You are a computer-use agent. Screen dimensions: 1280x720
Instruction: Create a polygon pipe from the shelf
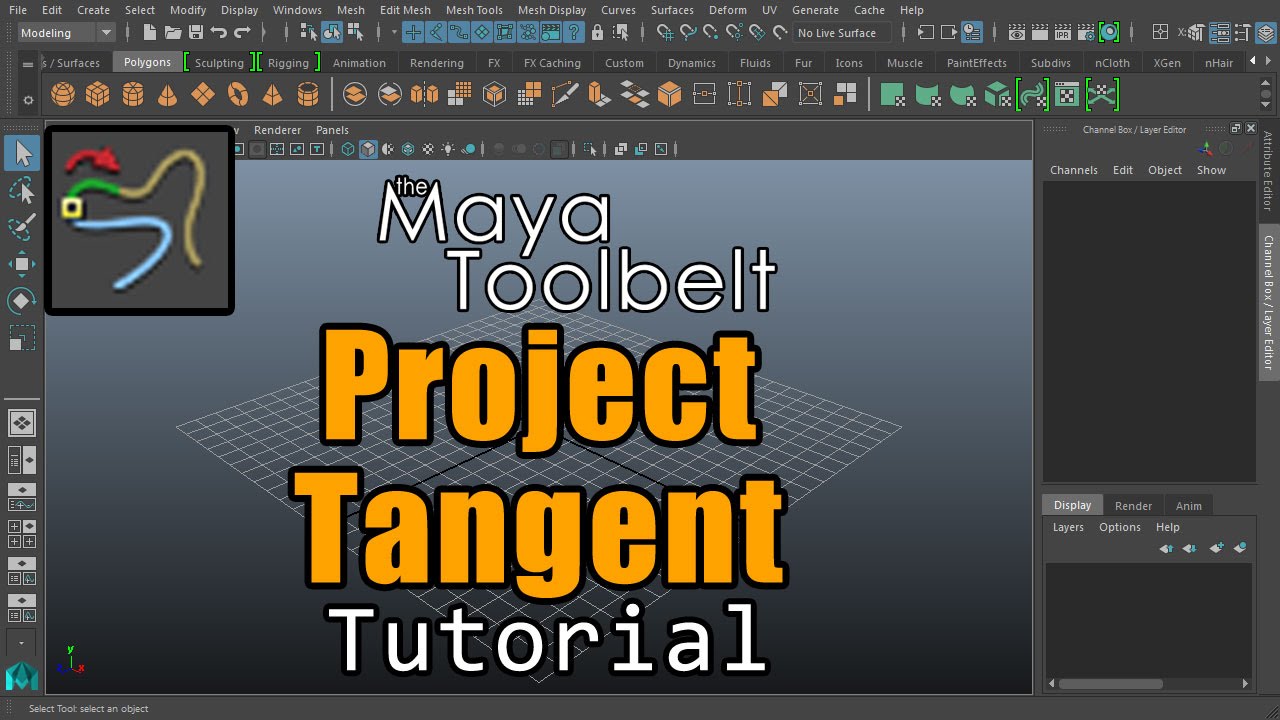tap(308, 95)
